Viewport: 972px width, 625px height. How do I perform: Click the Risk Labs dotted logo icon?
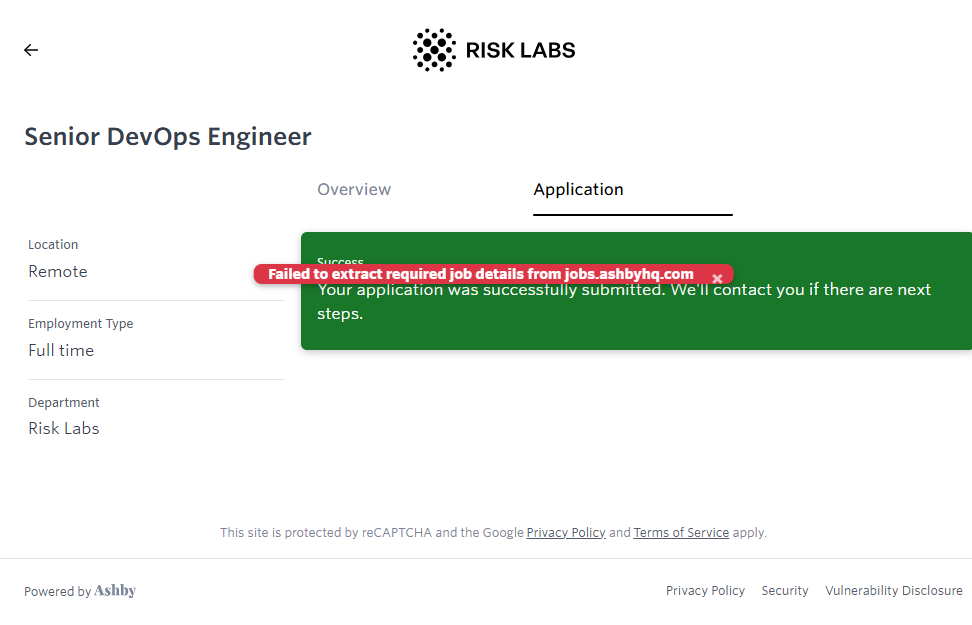click(x=434, y=50)
